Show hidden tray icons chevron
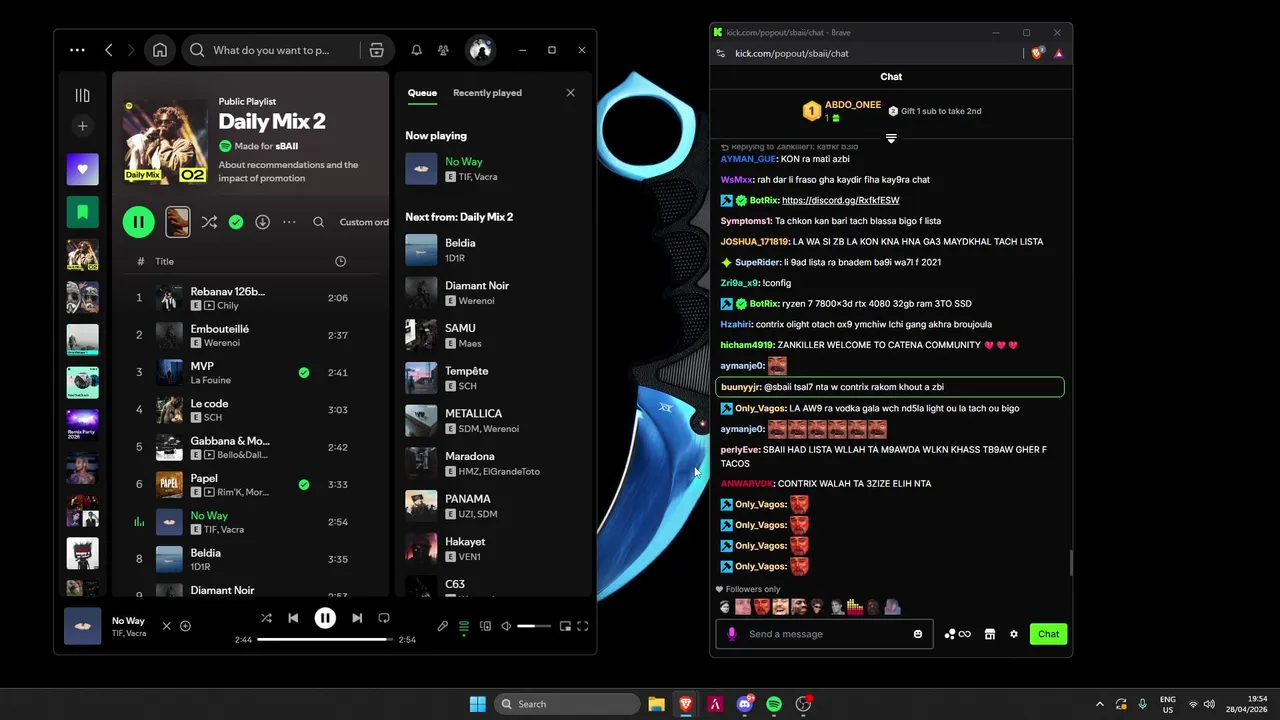1280x720 pixels. (1100, 704)
